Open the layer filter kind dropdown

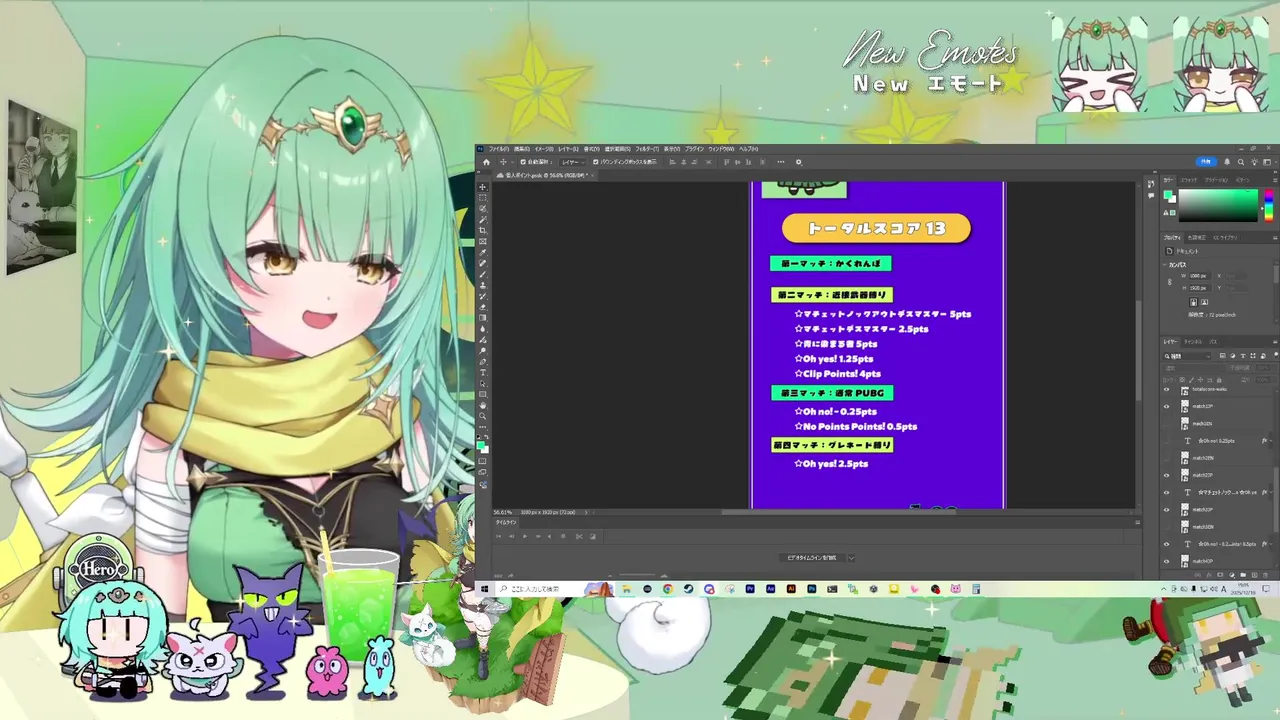(x=1187, y=356)
